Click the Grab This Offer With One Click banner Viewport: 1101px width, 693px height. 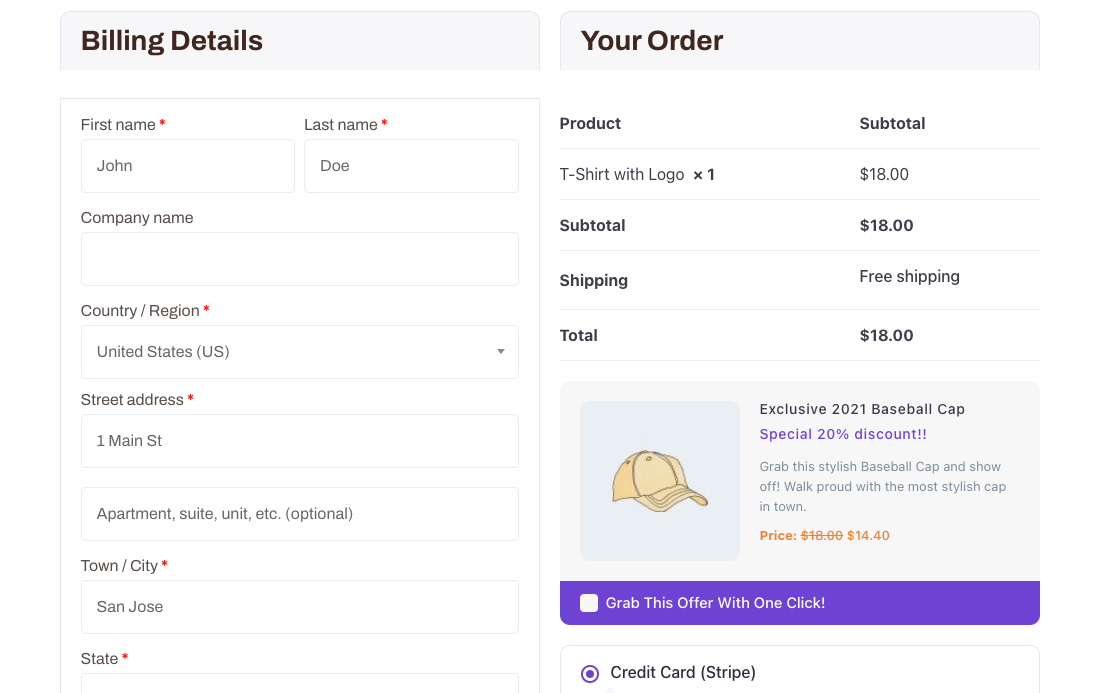[x=800, y=603]
